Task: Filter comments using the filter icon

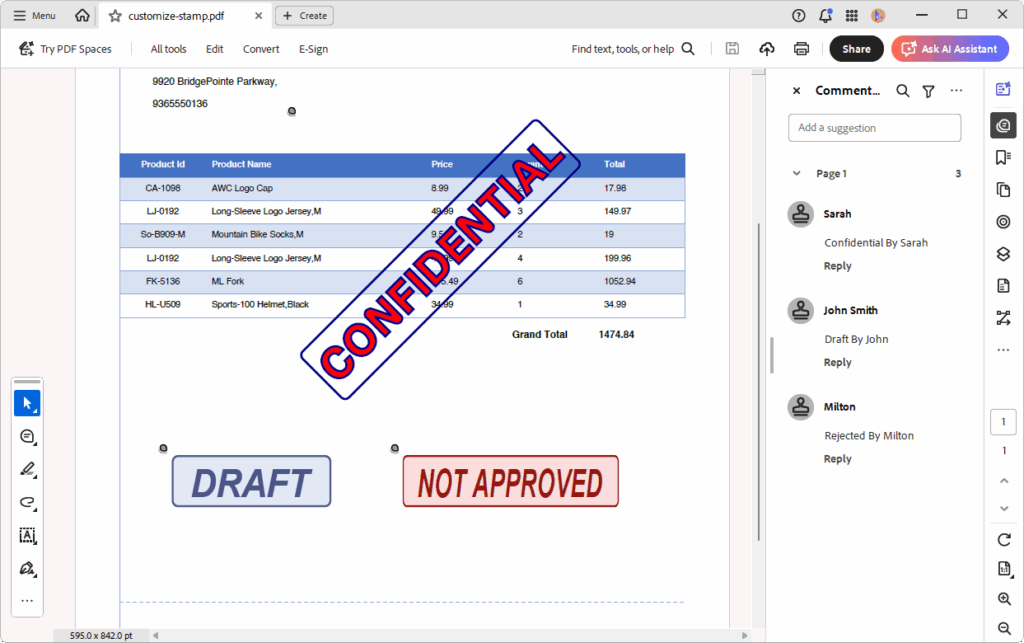Action: (x=926, y=90)
